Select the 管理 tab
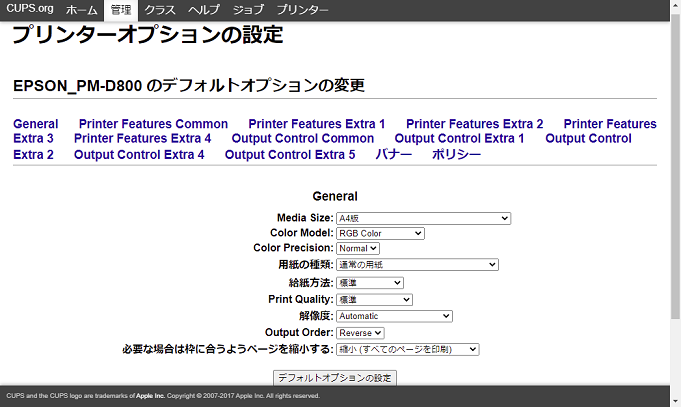 point(121,10)
